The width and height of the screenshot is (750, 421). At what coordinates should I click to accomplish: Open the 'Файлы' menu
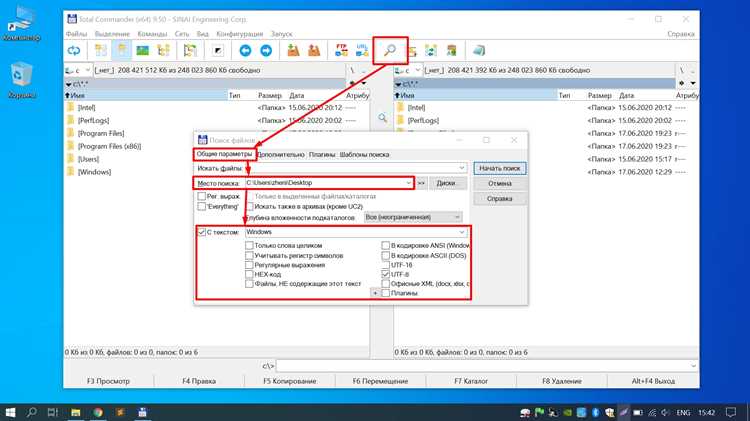pos(76,34)
